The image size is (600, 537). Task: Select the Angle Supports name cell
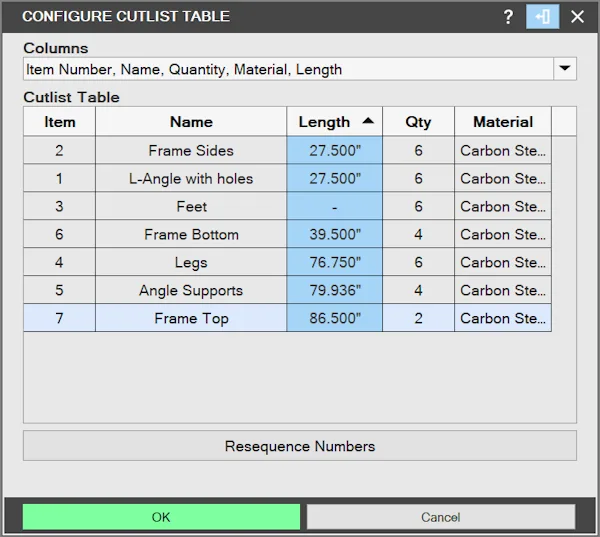191,290
